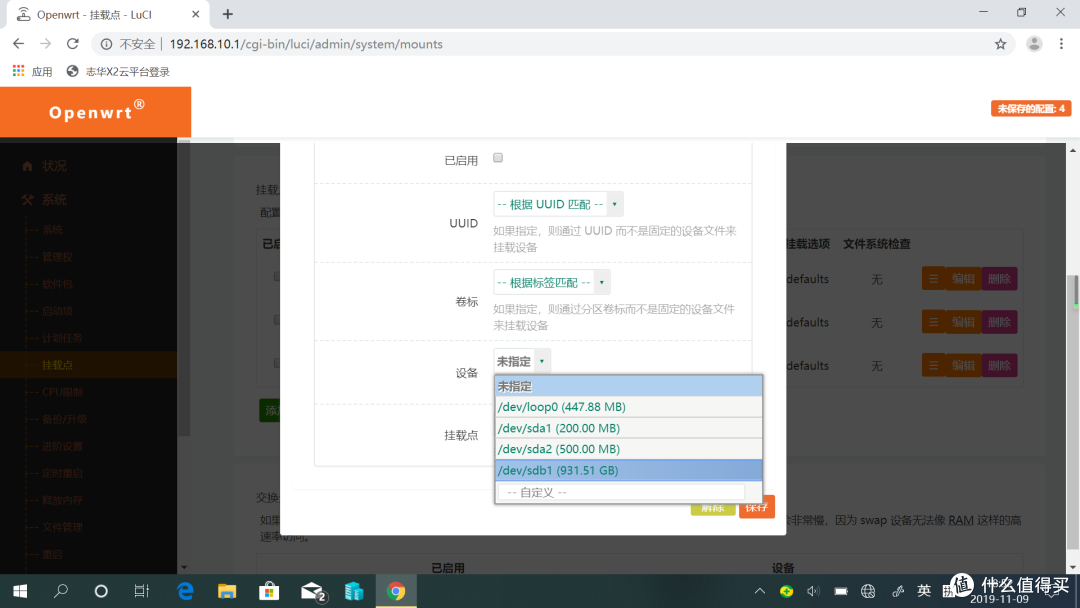
Task: Open Task View on taskbar
Action: [142, 591]
